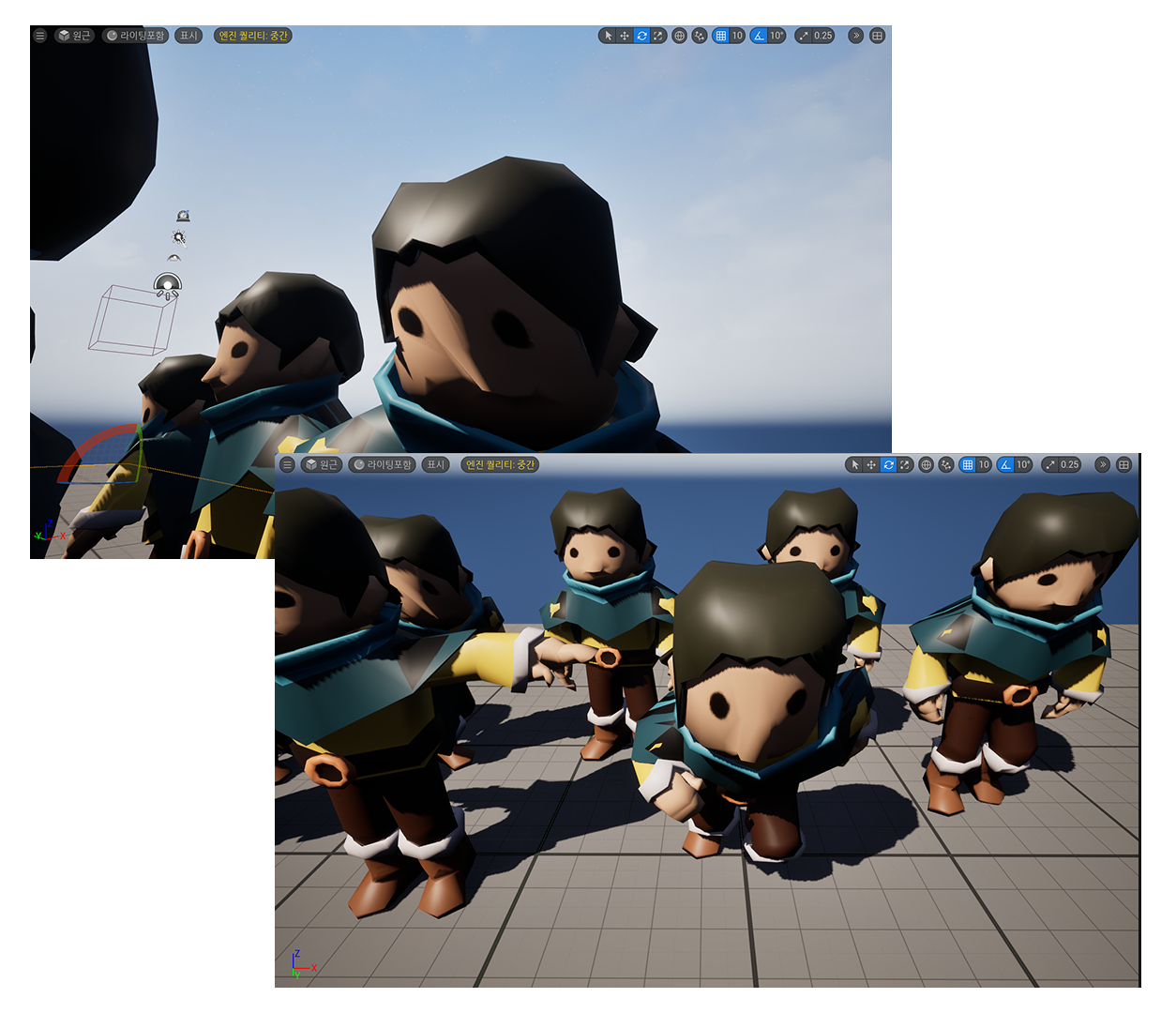Image resolution: width=1176 pixels, height=1013 pixels.
Task: Toggle scale snapping next to 0.25
Action: 804,35
